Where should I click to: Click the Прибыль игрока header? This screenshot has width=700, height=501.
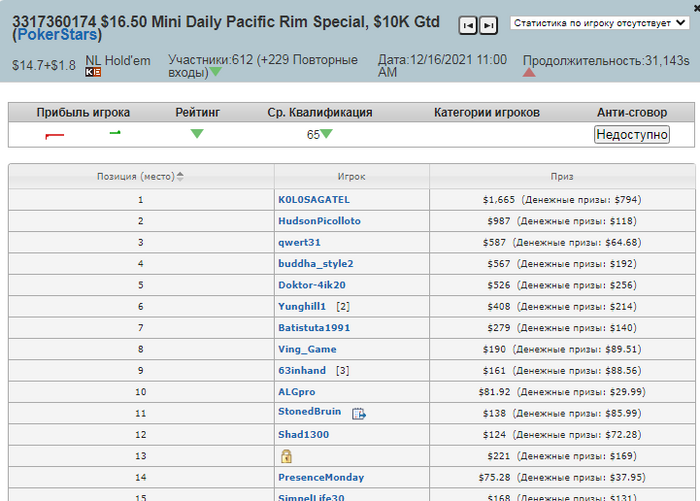(83, 113)
